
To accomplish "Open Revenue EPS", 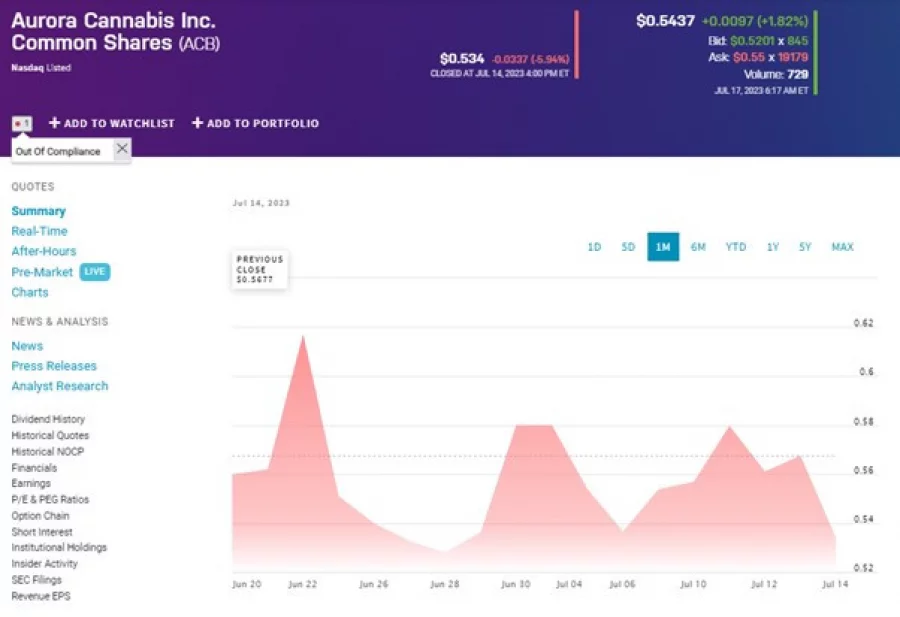I will 41,596.
